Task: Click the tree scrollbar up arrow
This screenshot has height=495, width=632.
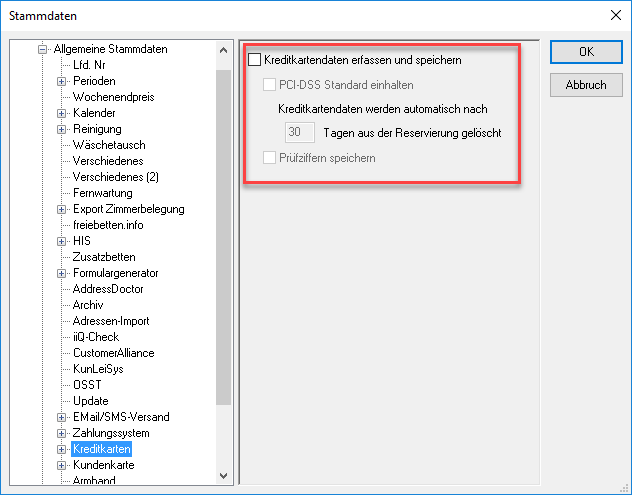Action: point(224,50)
